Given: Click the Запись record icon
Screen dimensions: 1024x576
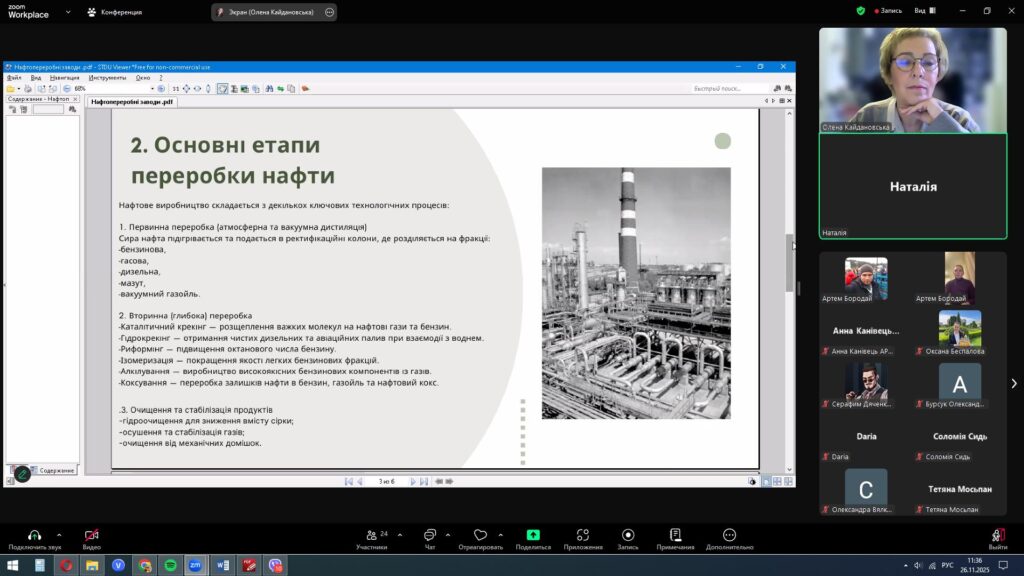Looking at the screenshot, I should (628, 535).
